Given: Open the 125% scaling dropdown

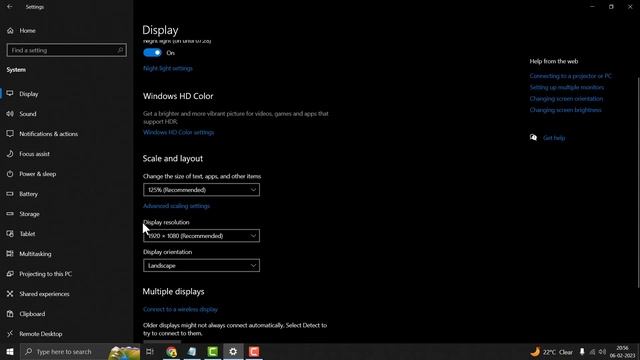Looking at the screenshot, I should pyautogui.click(x=201, y=190).
